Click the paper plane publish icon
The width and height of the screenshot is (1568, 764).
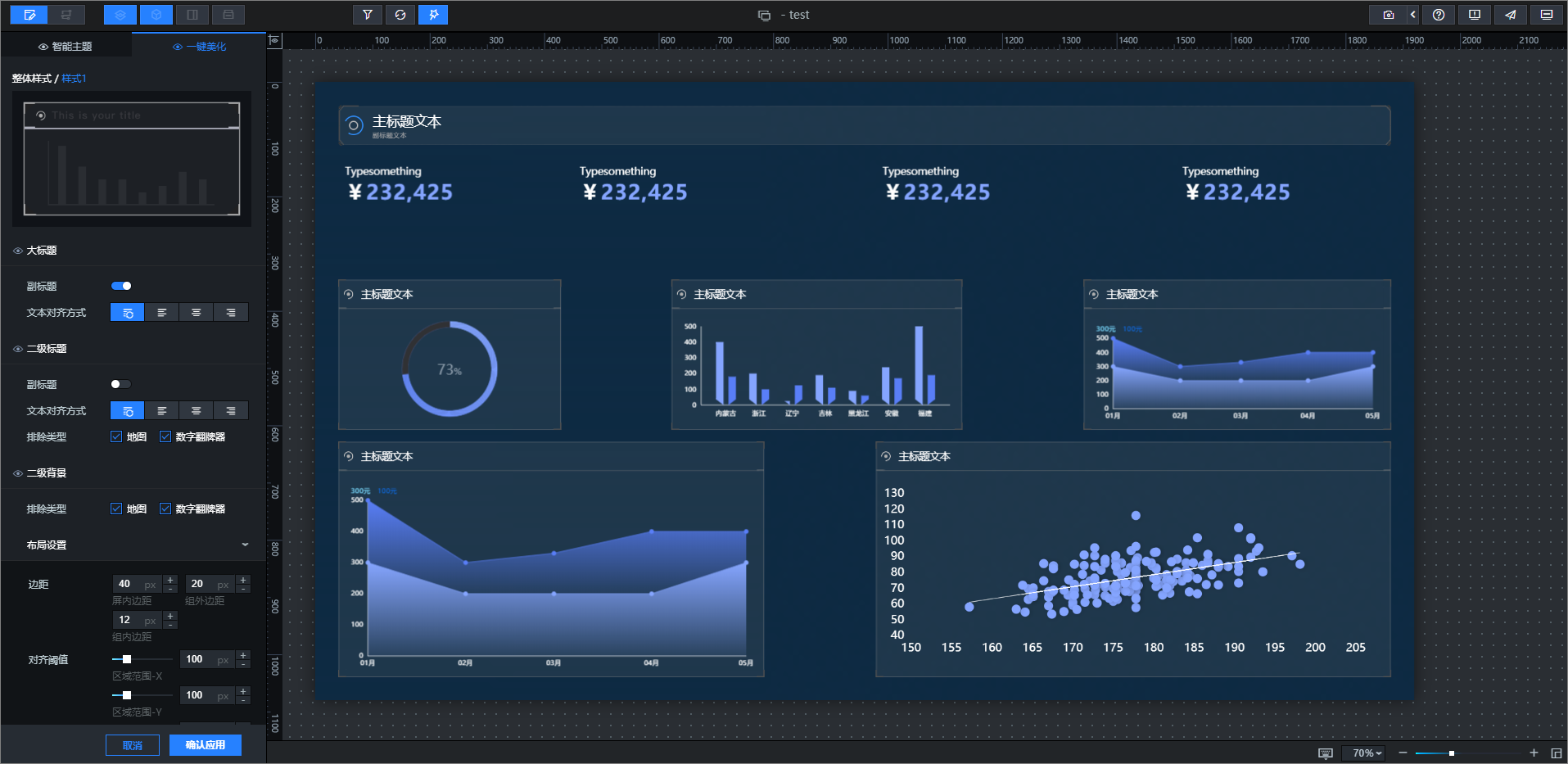click(x=1511, y=15)
